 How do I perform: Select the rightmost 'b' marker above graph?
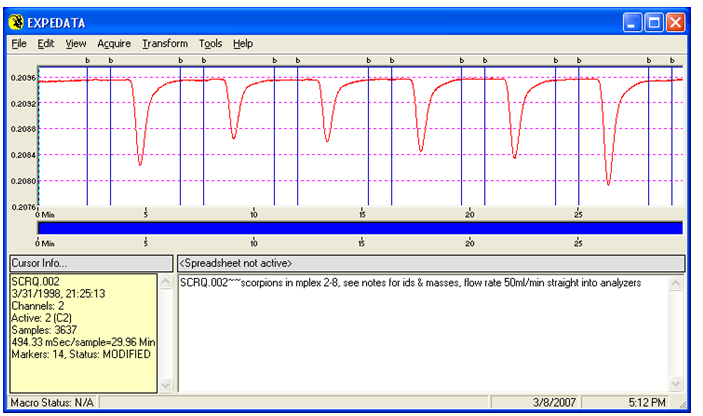coord(672,61)
